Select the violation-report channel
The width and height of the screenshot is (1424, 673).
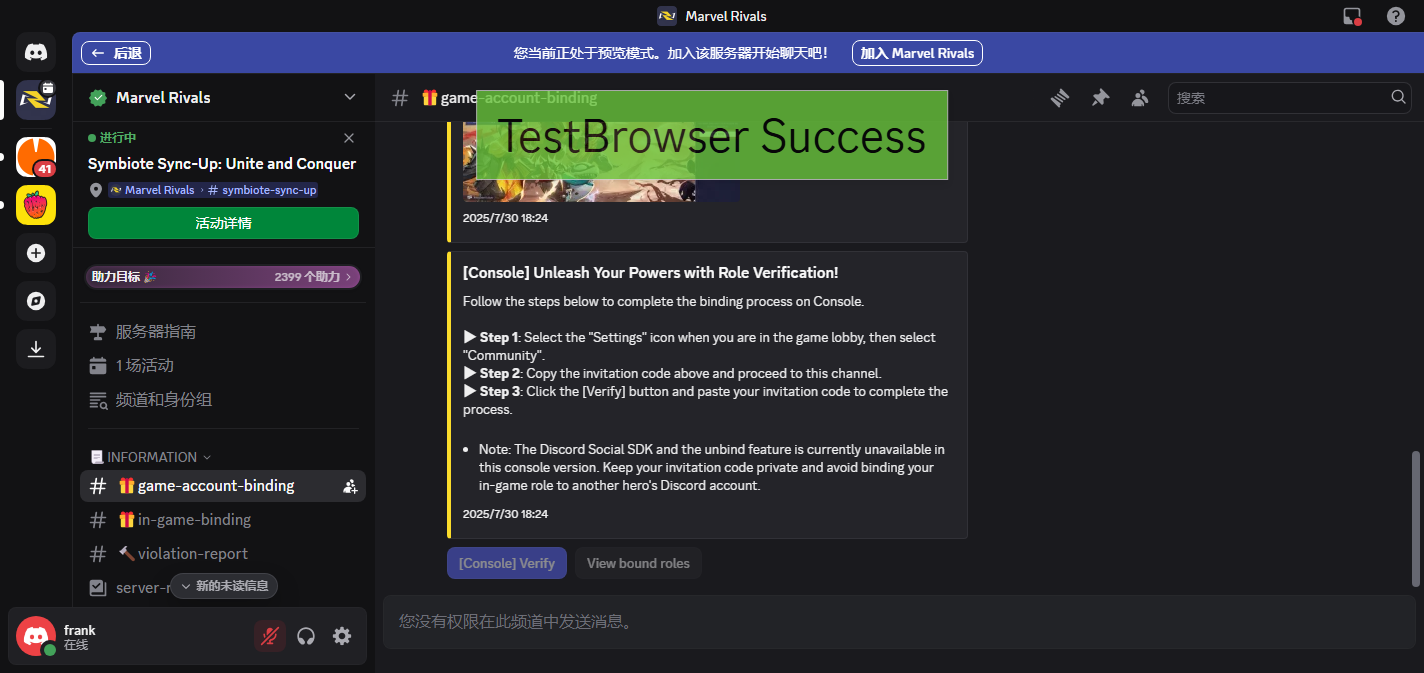click(x=192, y=554)
